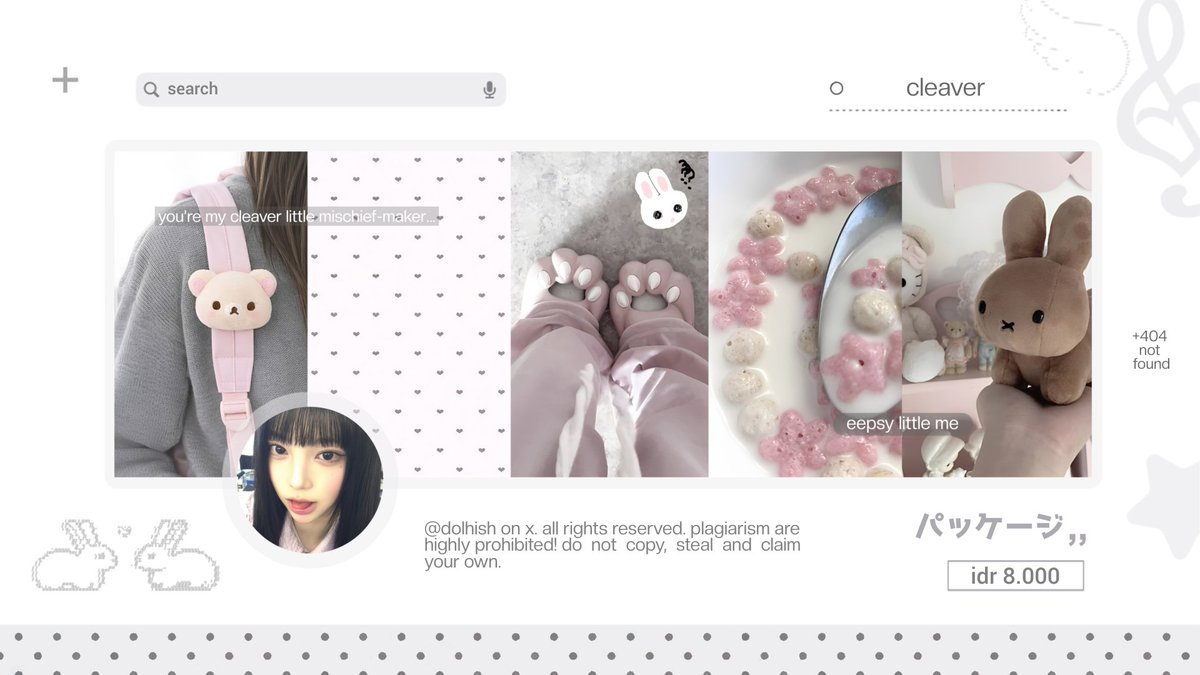Click the '@dolhish on x' copyright text
Screen dimensions: 1200x675
click(x=612, y=545)
